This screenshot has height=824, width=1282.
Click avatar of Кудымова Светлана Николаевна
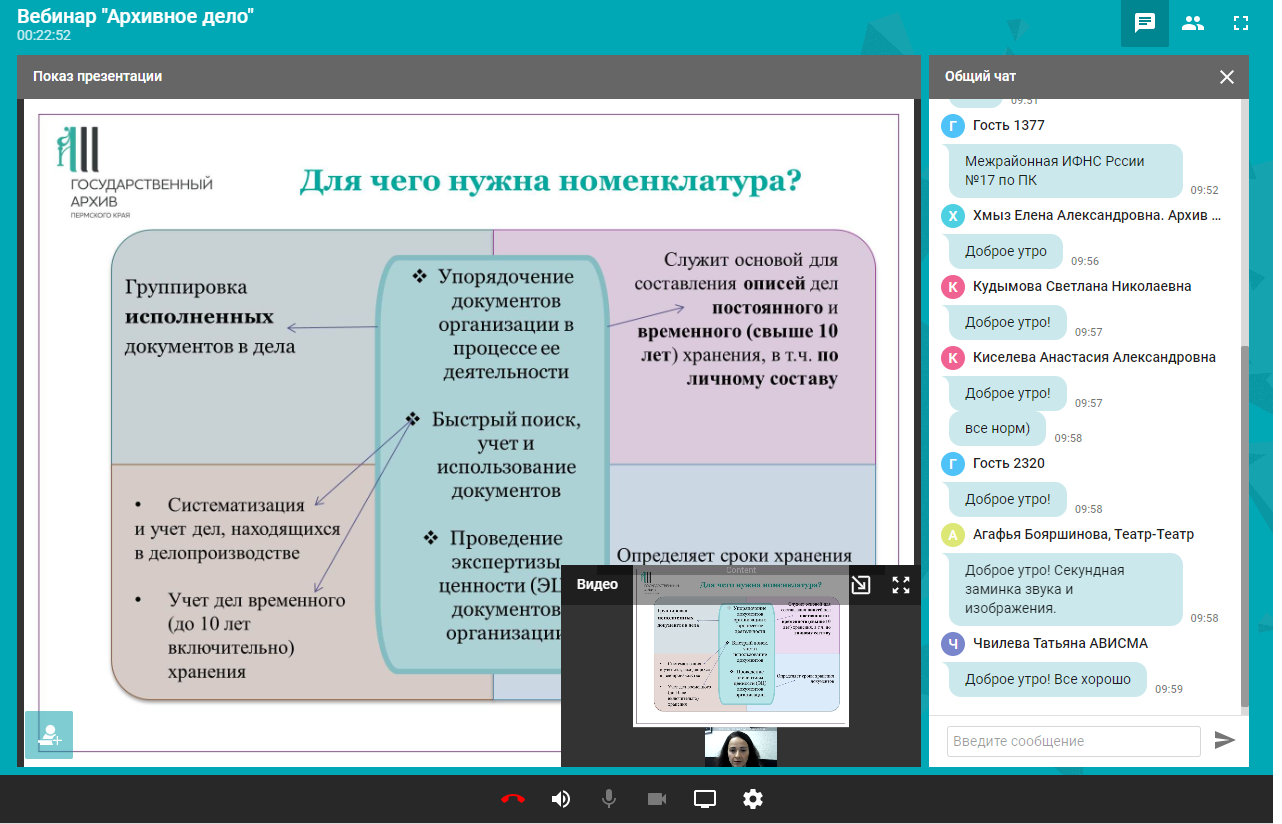[x=953, y=287]
